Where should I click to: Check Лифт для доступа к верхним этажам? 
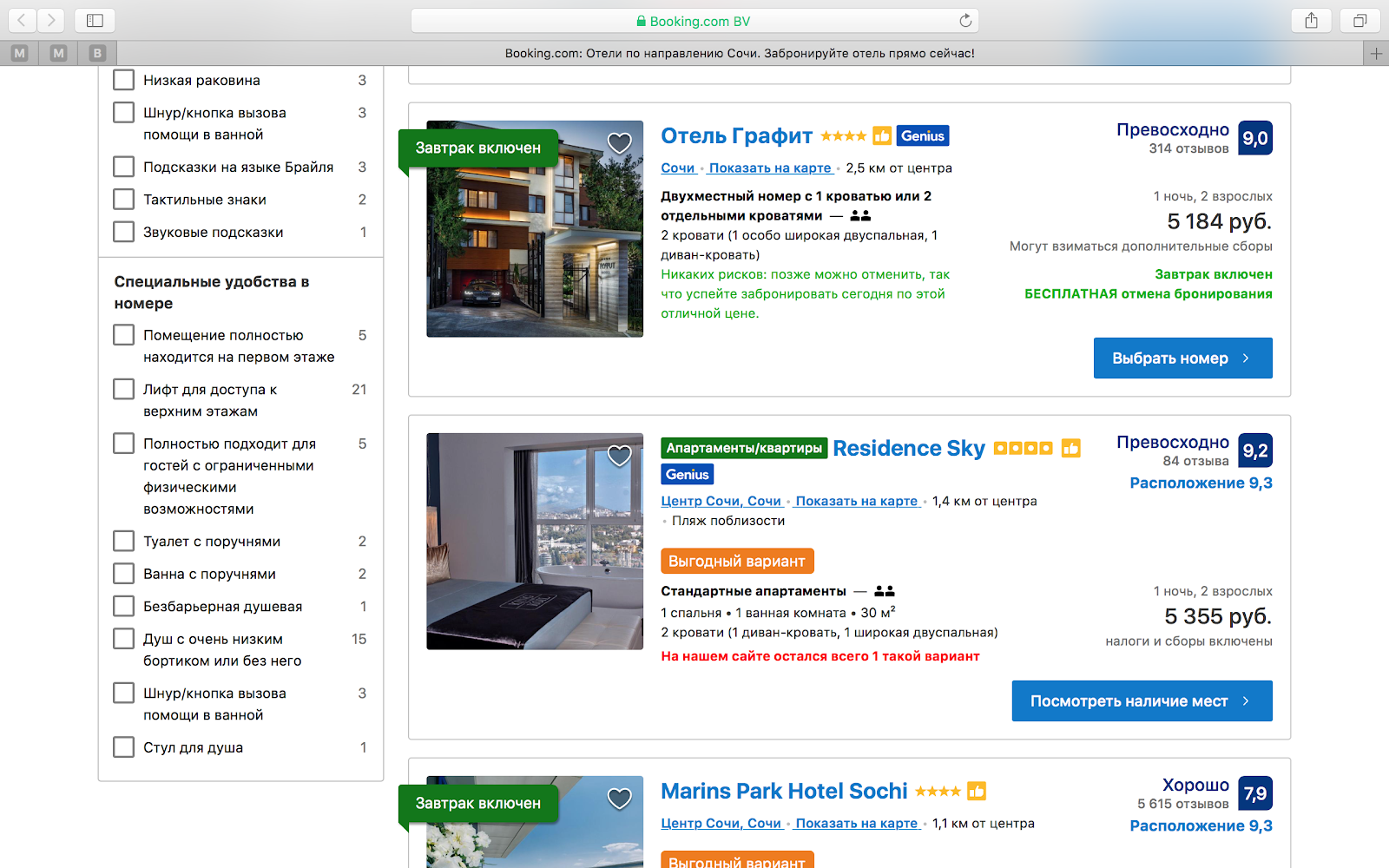point(124,389)
